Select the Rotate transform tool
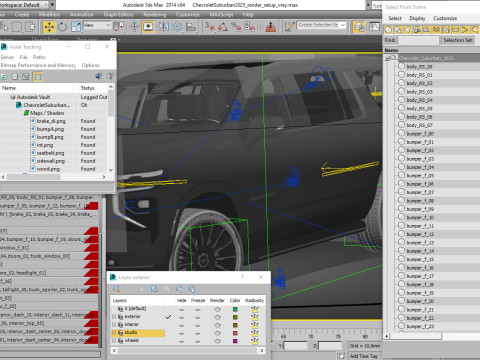Screen dimensions: 480x360 [x=62, y=27]
